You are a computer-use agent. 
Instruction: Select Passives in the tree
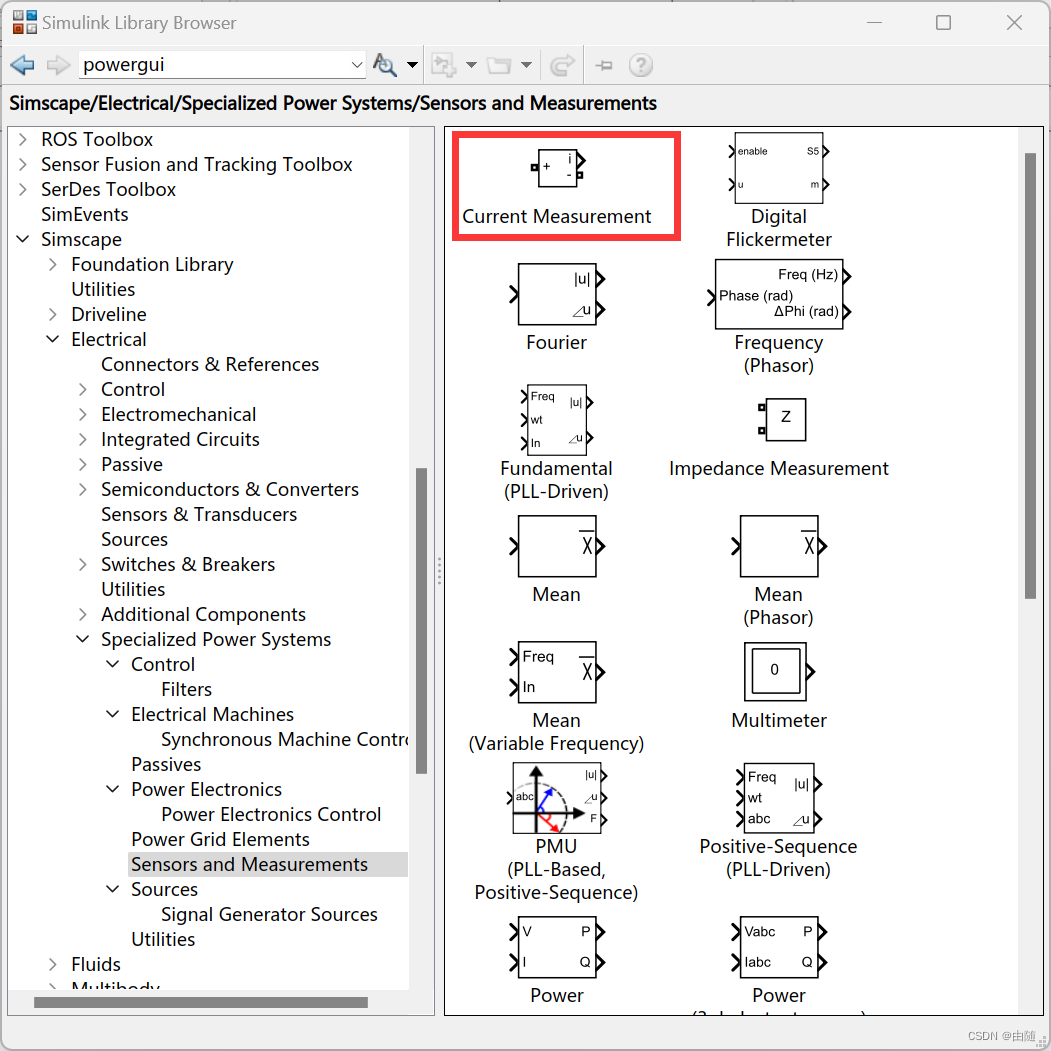(166, 765)
